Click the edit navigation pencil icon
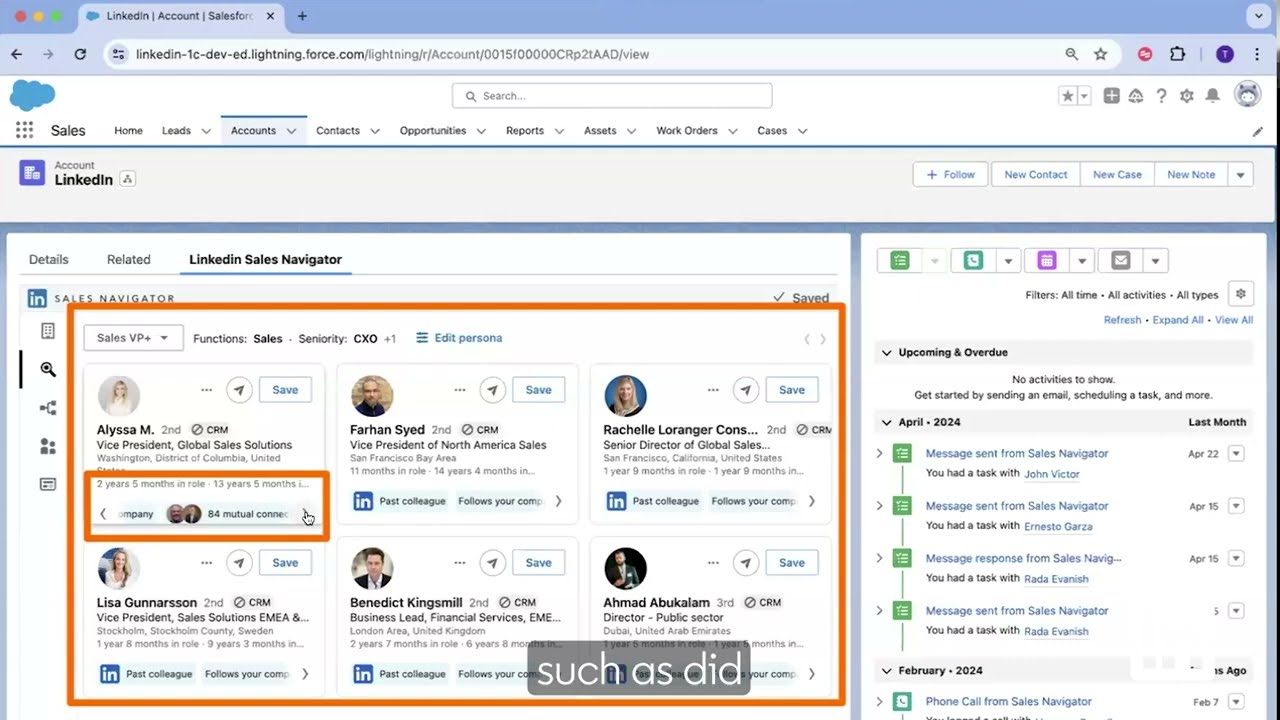1280x720 pixels. click(1257, 131)
